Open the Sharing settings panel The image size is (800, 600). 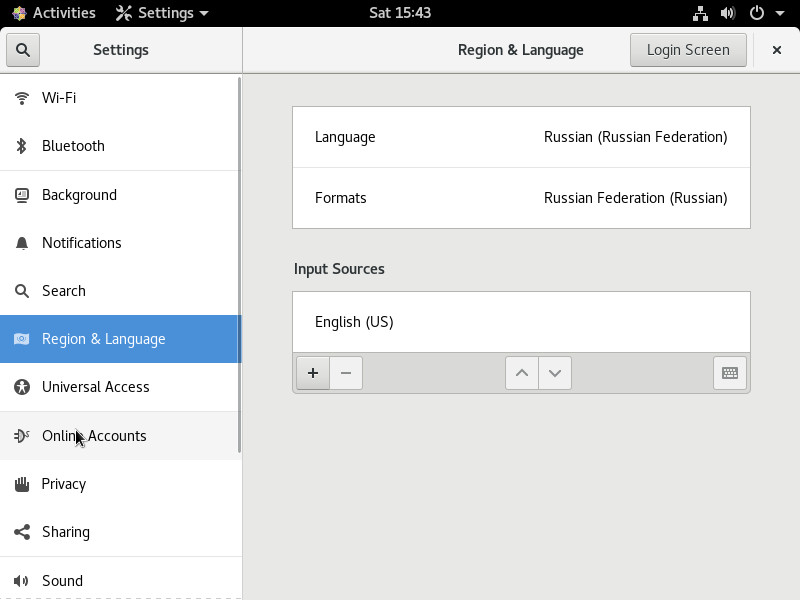coord(120,532)
